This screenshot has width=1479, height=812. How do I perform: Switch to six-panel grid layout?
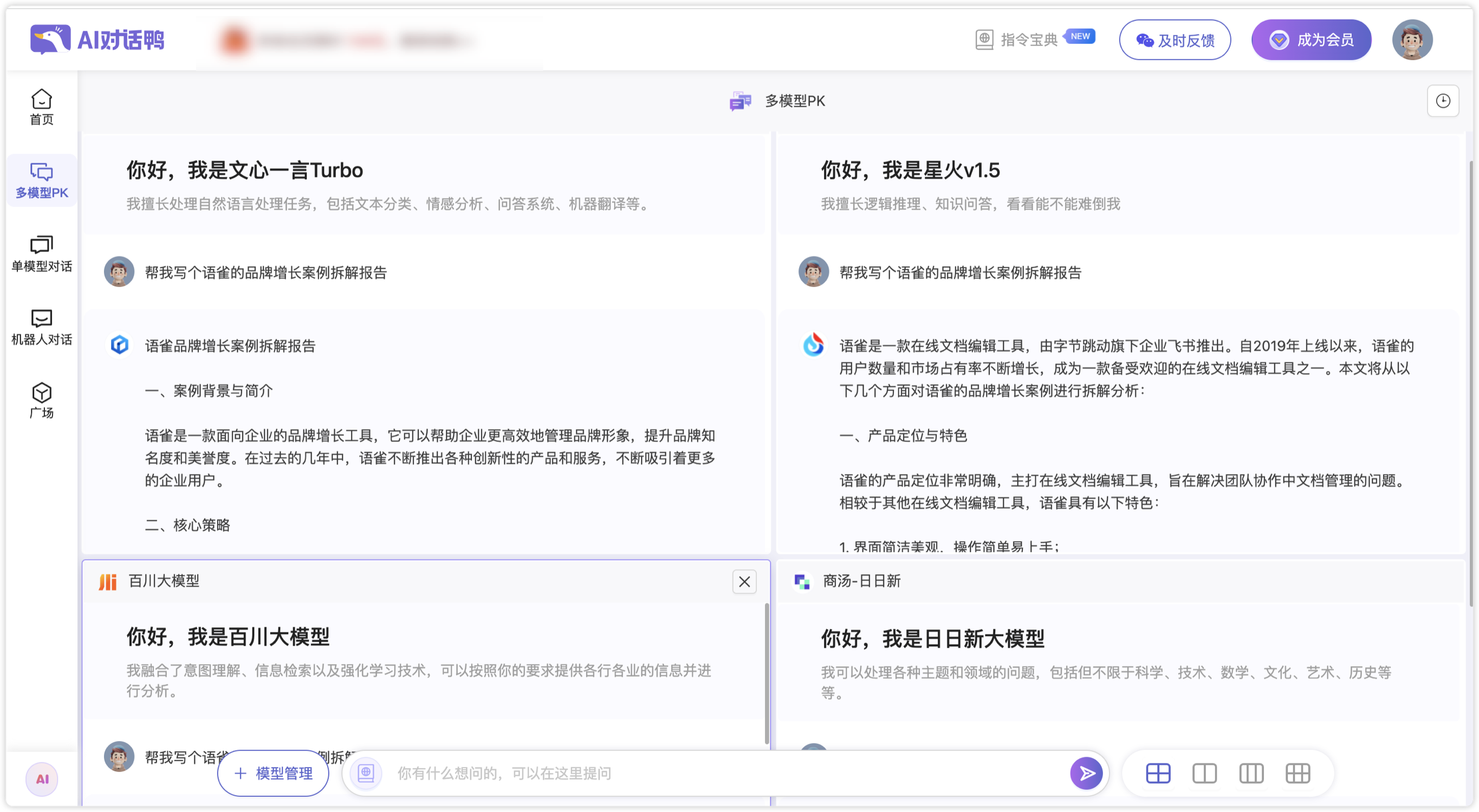coord(1298,773)
